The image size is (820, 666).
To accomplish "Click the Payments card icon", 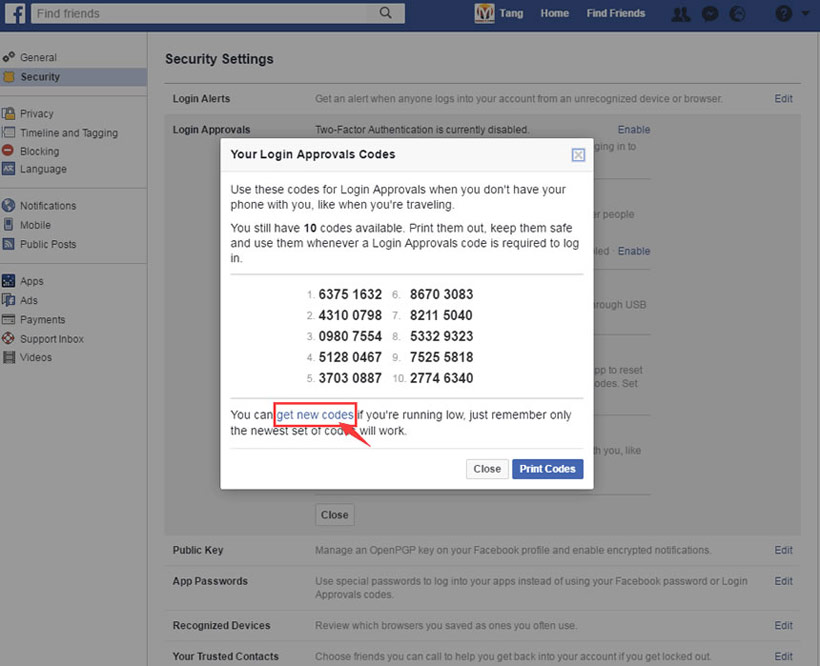I will click(x=8, y=319).
